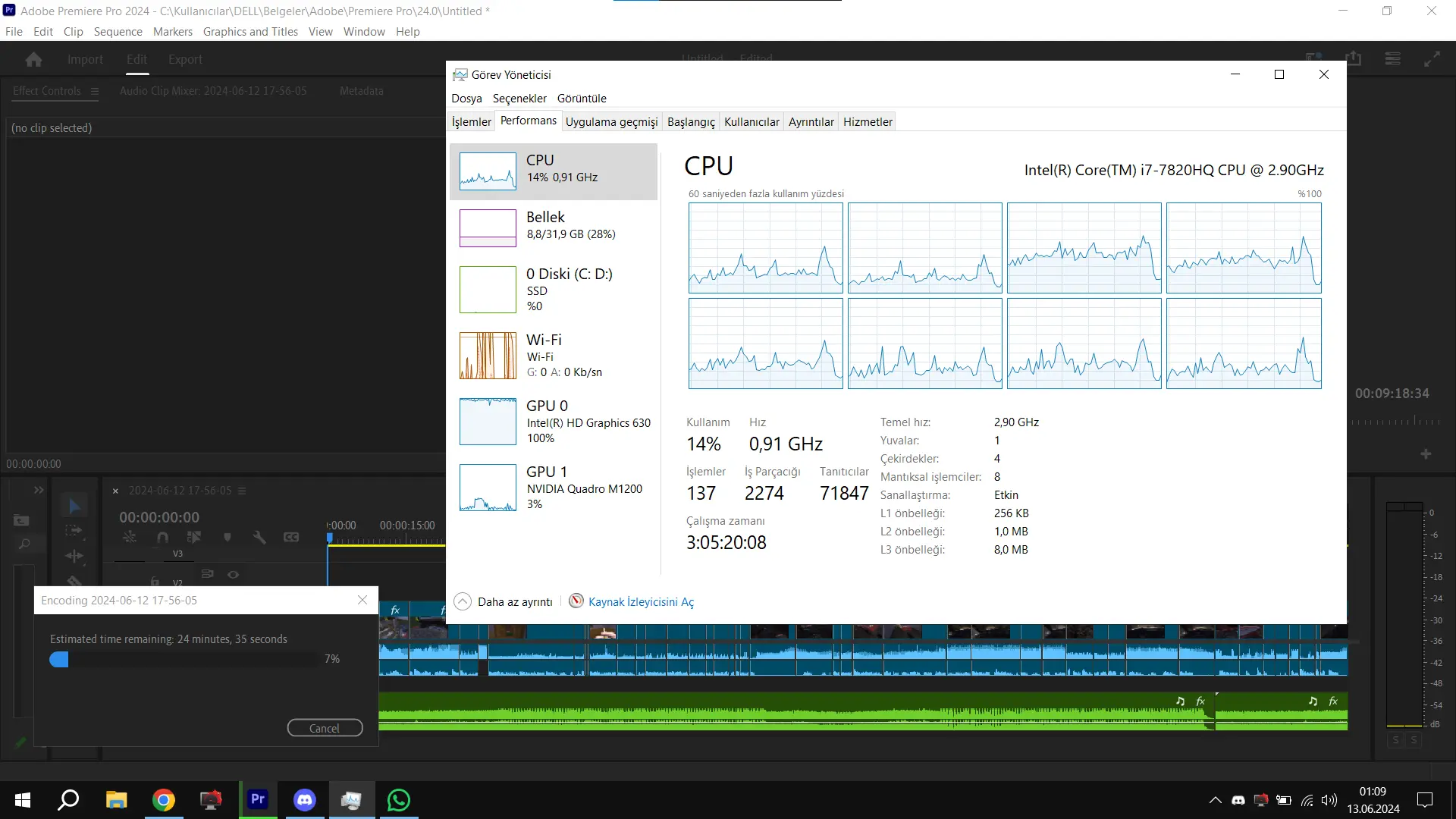Click the plus button below the program monitor
This screenshot has height=819, width=1456.
pos(1426,453)
